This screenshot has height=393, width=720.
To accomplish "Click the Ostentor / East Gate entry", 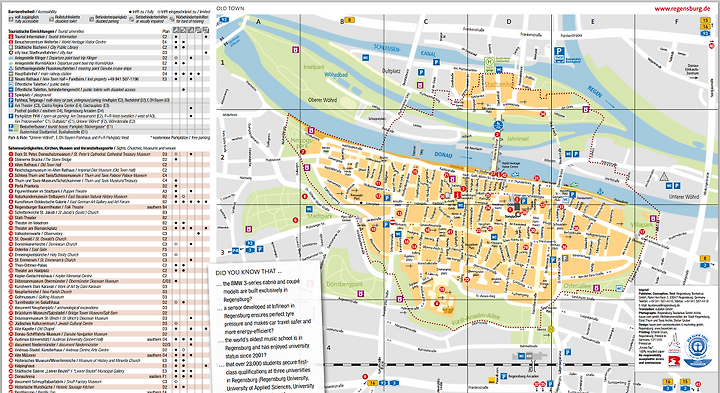I will point(109,249).
